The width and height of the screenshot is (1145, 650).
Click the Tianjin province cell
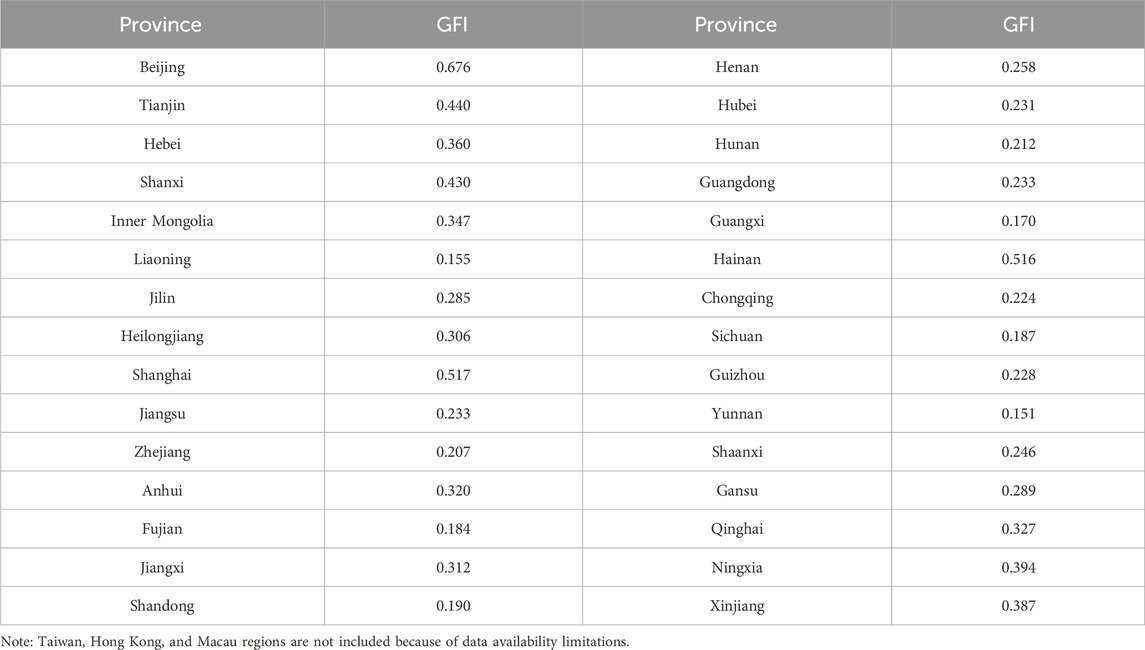(x=162, y=106)
